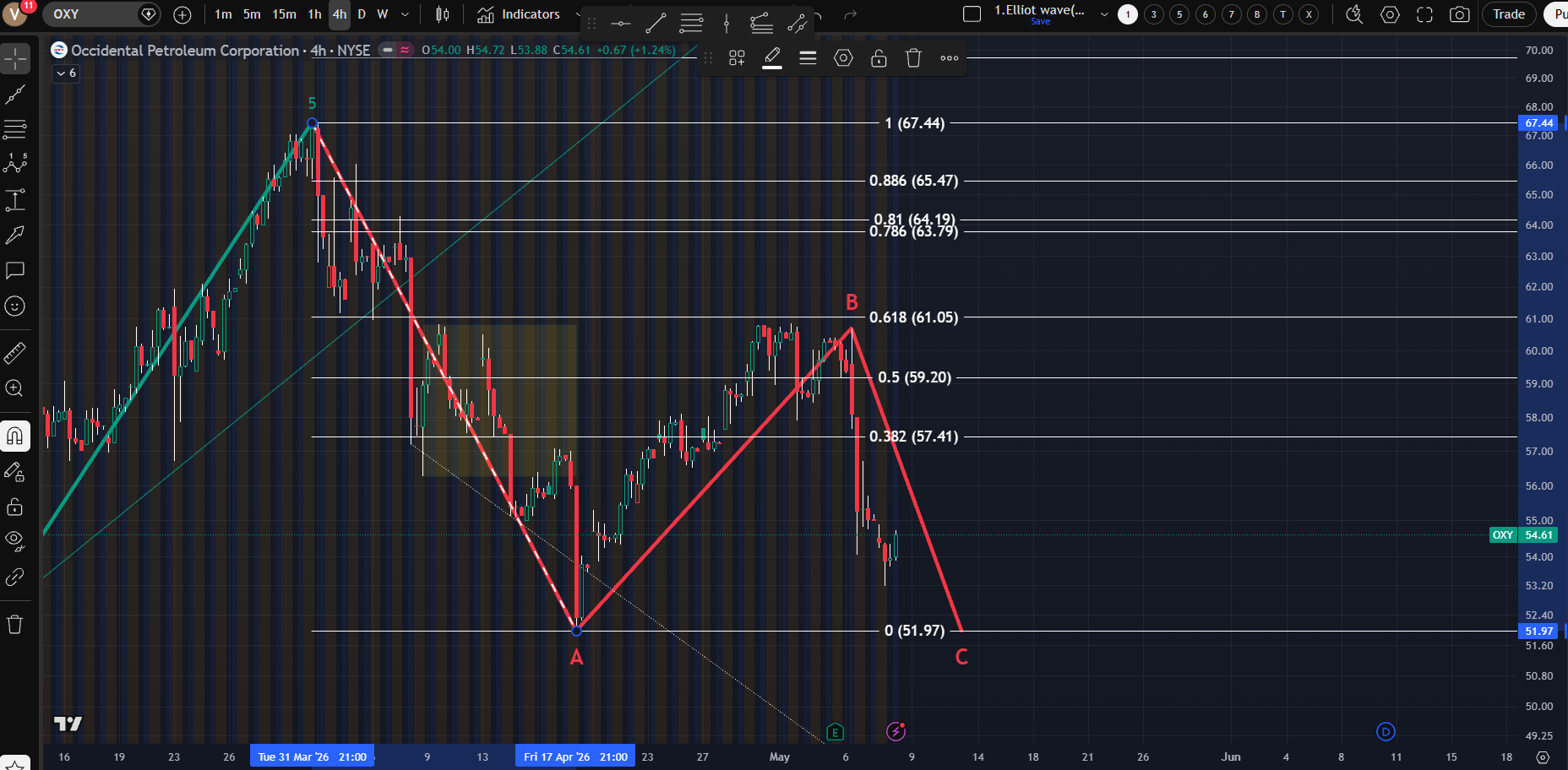
Task: Click the Occidental Petroleum Corporation title
Action: tap(185, 51)
